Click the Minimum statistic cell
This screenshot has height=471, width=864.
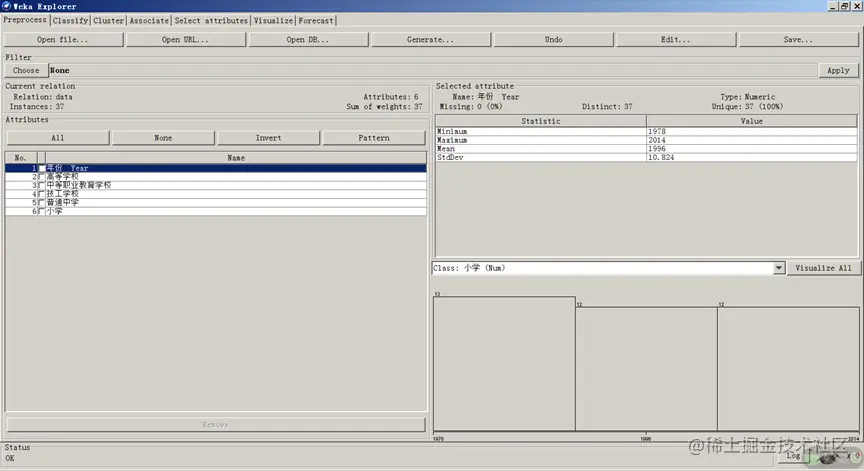[x=541, y=132]
